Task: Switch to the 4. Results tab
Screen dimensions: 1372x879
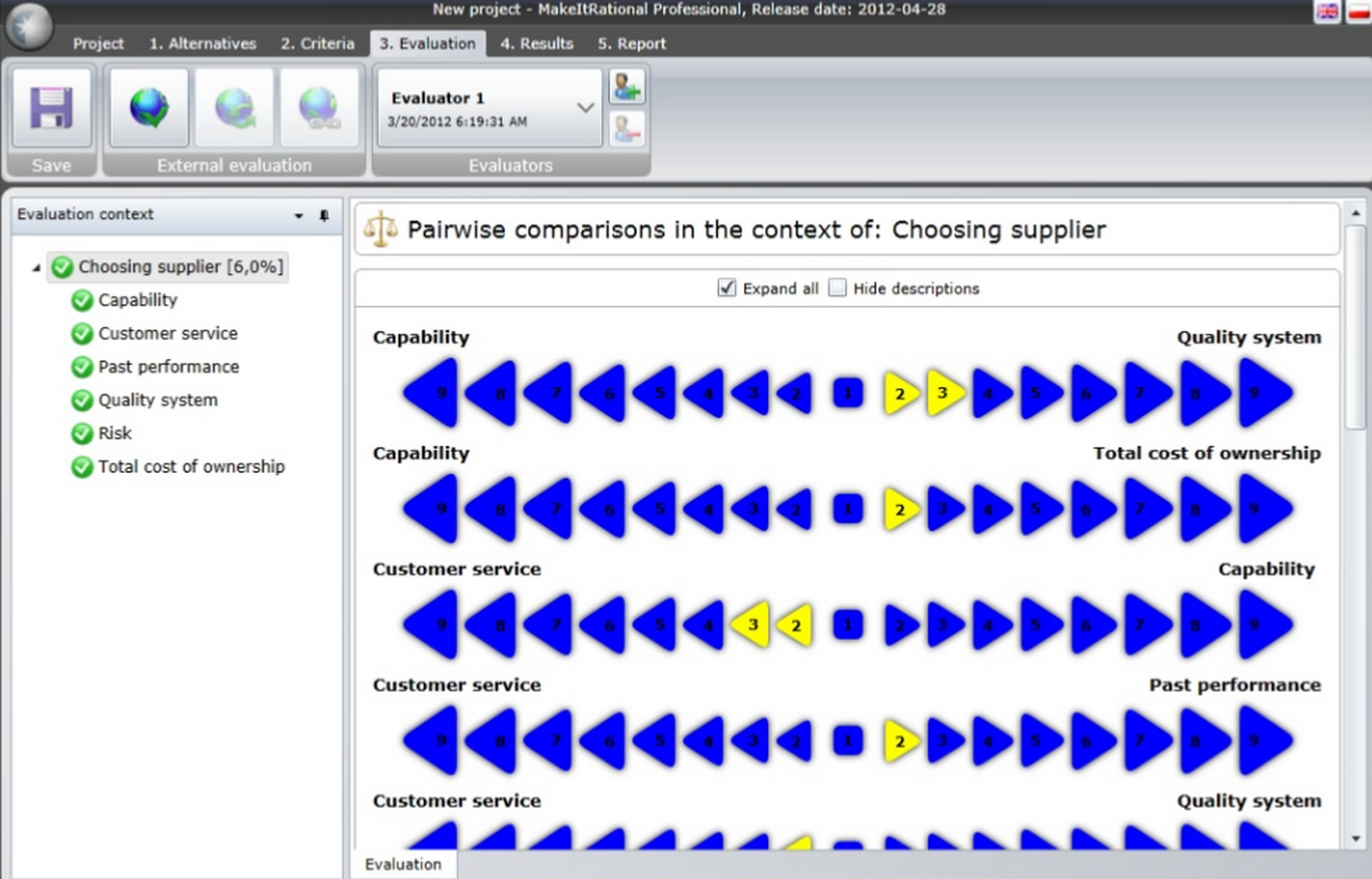Action: [536, 43]
